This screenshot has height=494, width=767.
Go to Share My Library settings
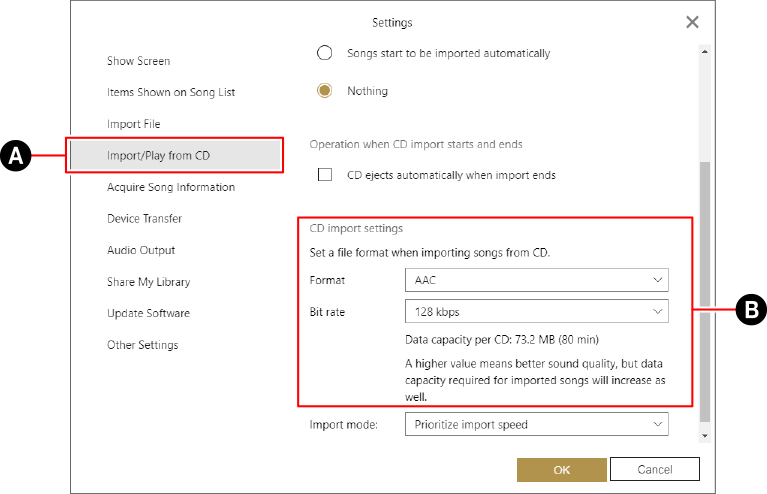click(148, 282)
